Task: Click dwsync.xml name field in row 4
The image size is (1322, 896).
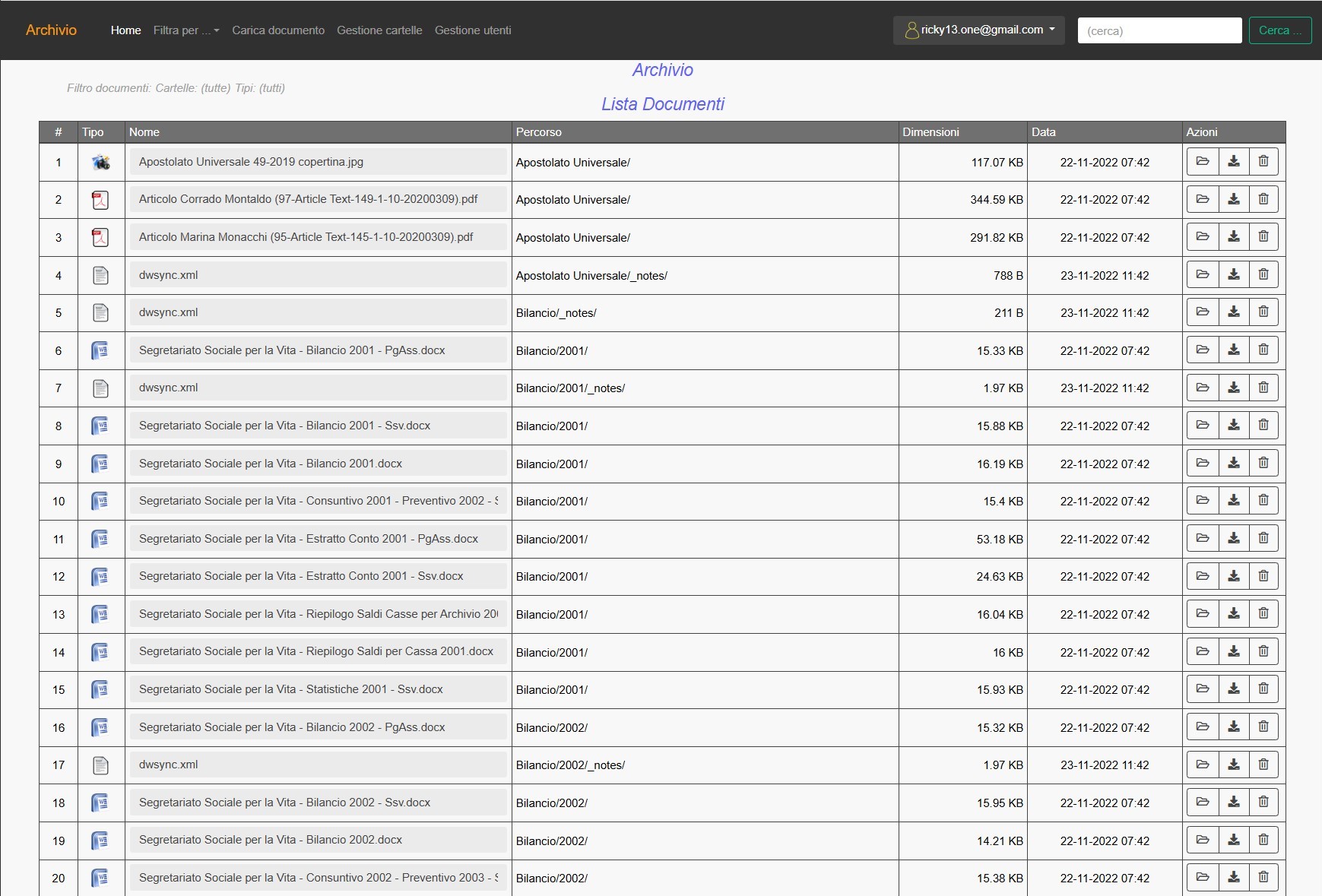Action: click(x=318, y=275)
